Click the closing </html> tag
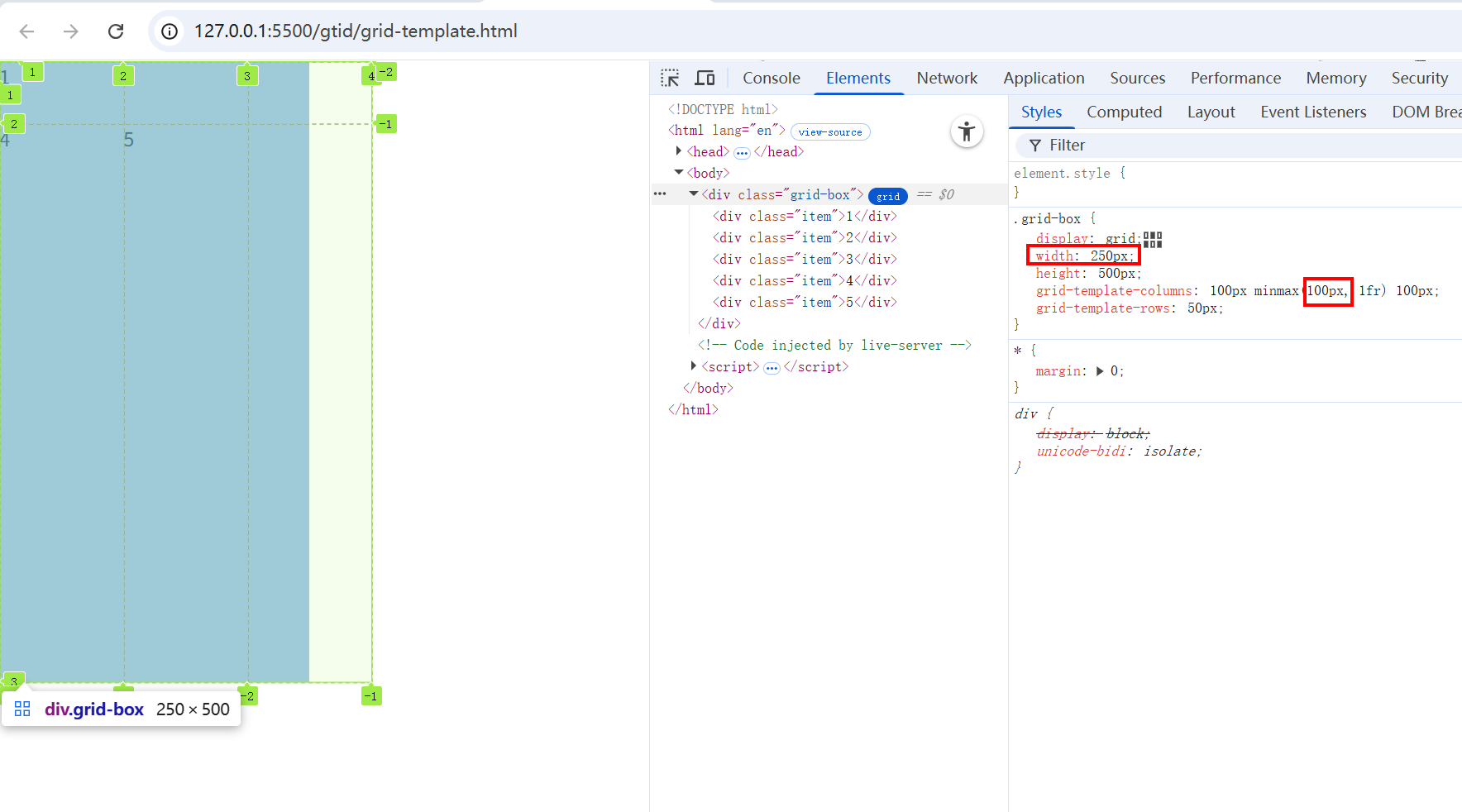 [x=693, y=409]
